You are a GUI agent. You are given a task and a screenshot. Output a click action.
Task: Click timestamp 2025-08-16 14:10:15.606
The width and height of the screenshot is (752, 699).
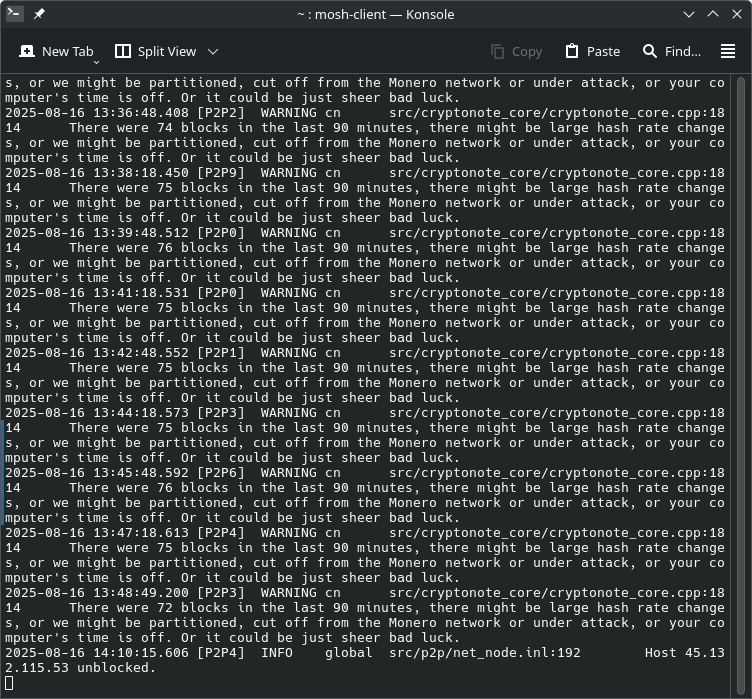click(x=97, y=652)
